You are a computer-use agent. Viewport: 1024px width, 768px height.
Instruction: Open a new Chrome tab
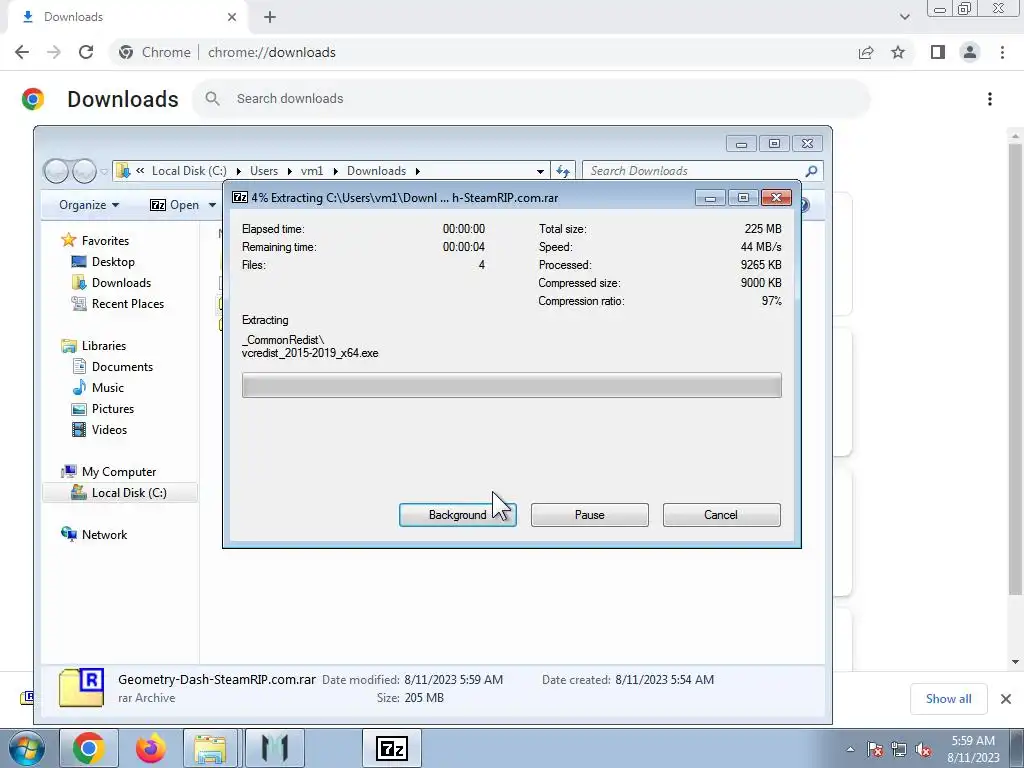point(270,17)
